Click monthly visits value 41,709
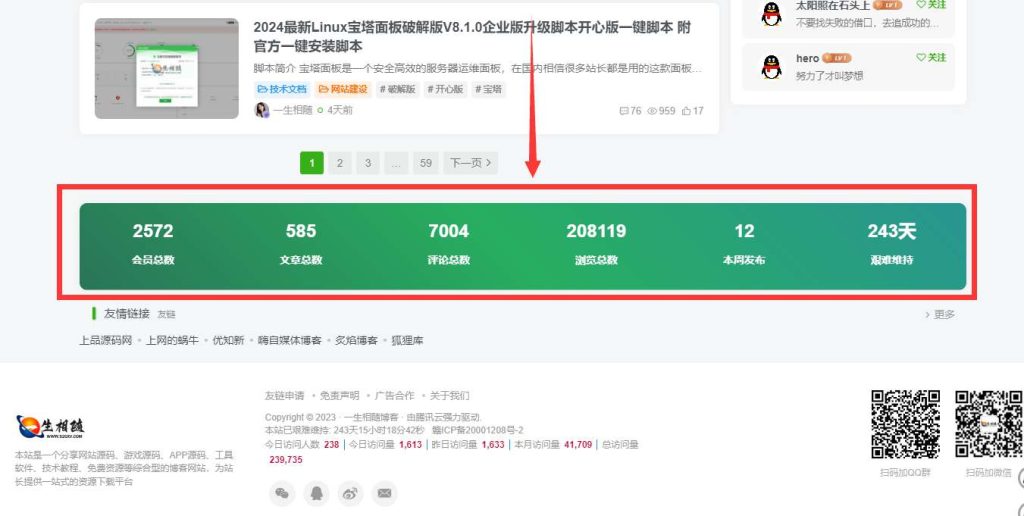The height and width of the screenshot is (516, 1024). click(x=578, y=445)
